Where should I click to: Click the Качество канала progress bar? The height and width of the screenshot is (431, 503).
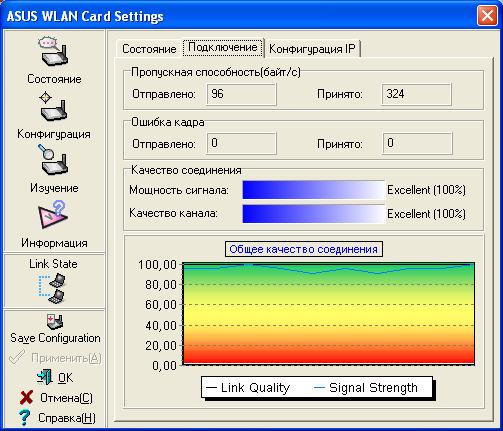click(314, 214)
